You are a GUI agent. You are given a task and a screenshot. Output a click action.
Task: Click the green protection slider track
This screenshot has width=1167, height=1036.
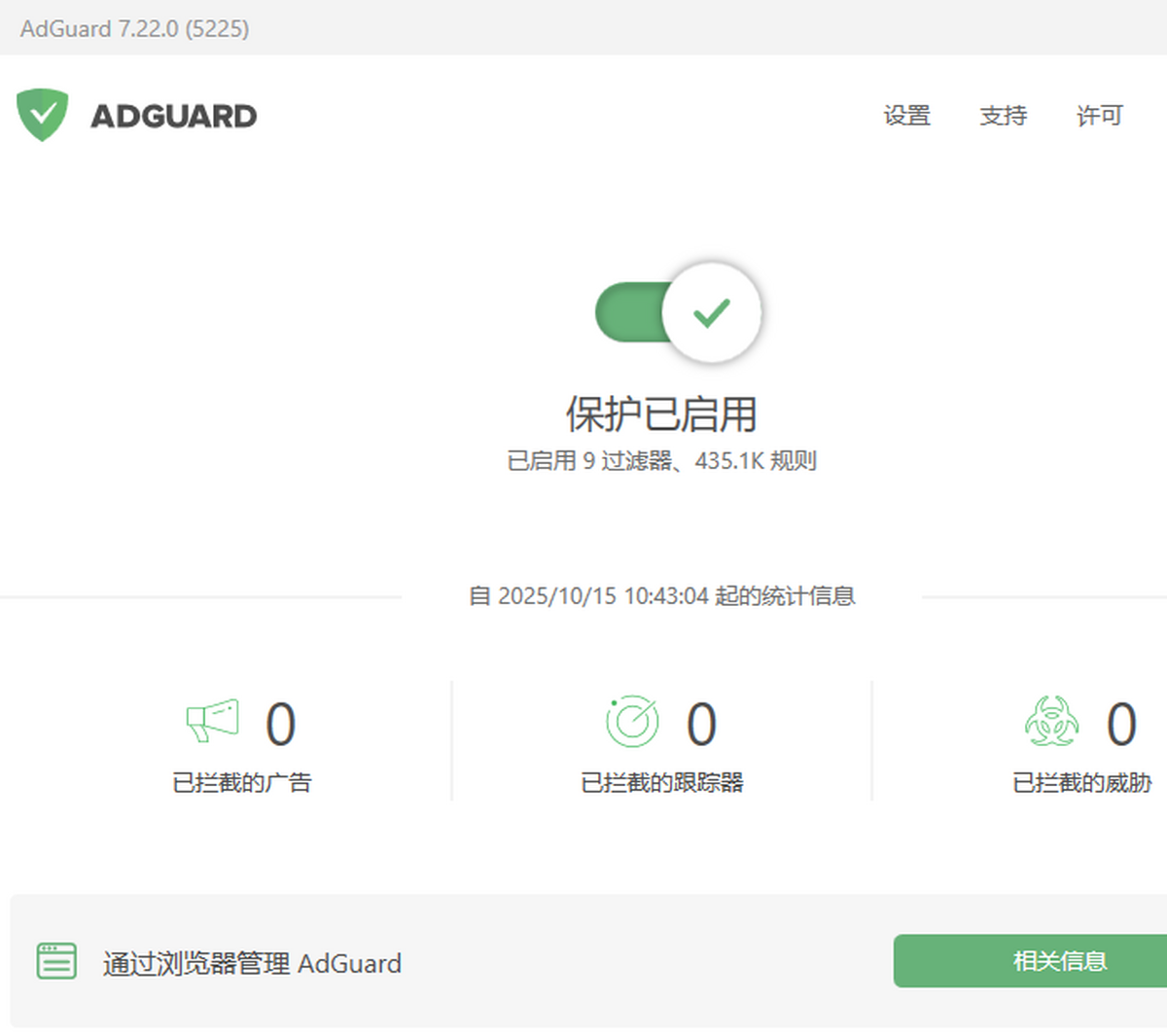click(x=632, y=311)
